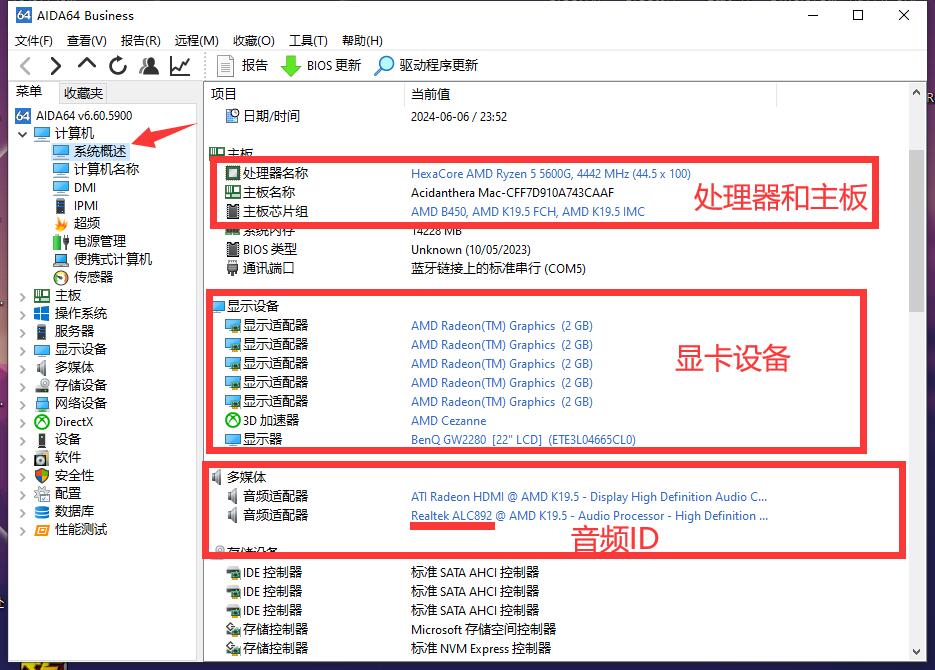935x670 pixels.
Task: Click the 软件 tree item icon
Action: [42, 458]
